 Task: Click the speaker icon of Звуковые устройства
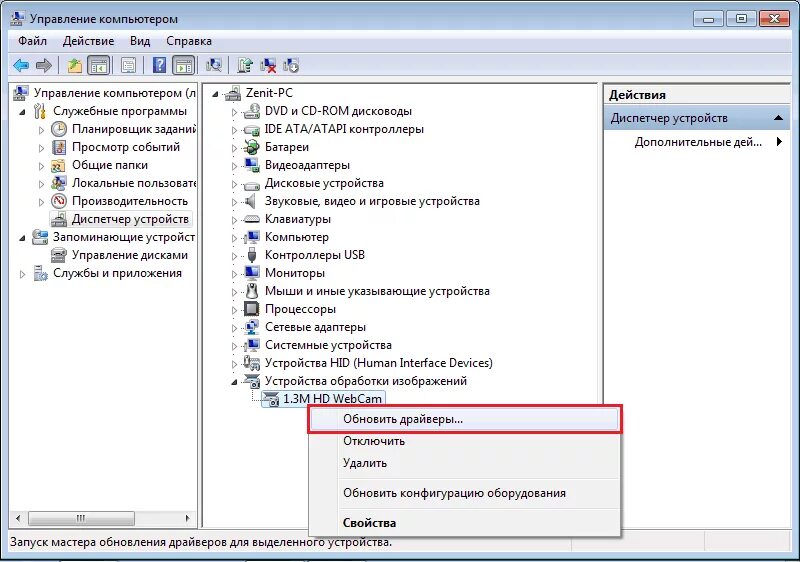(x=250, y=201)
